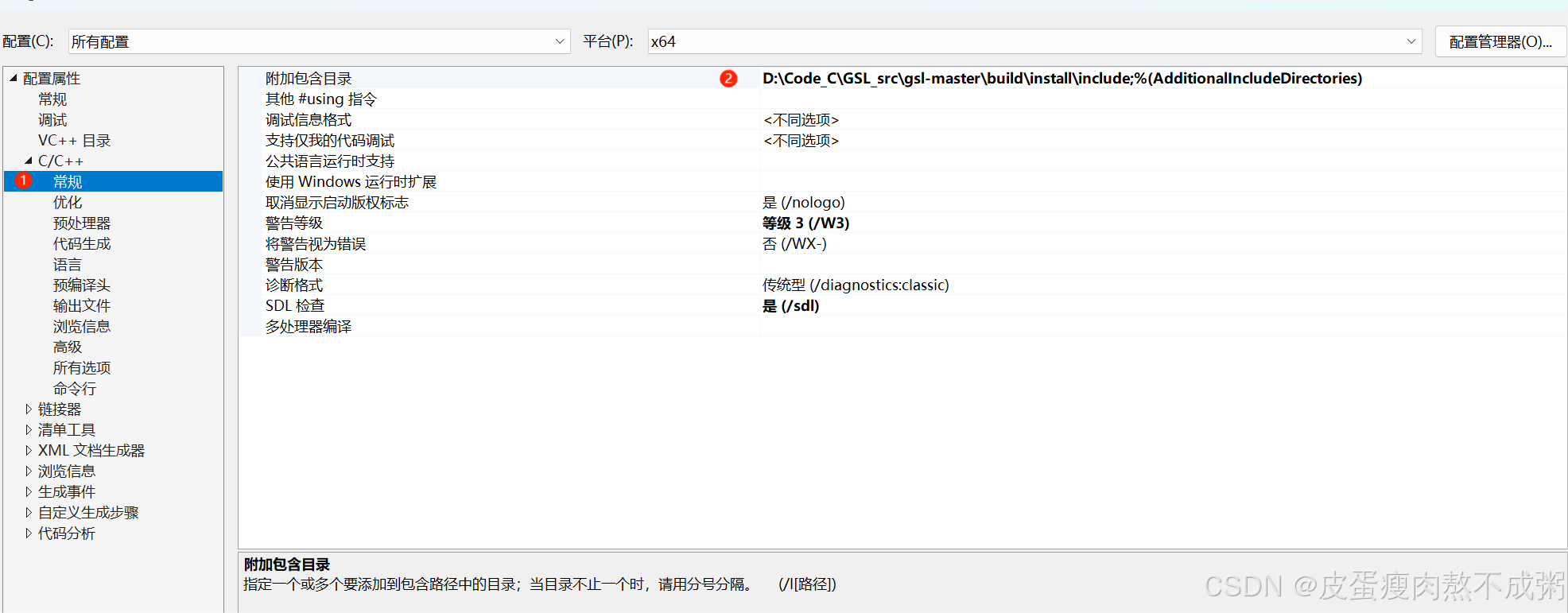
Task: Click 支持仅我的代码调试 value <不同选项>
Action: 801,141
